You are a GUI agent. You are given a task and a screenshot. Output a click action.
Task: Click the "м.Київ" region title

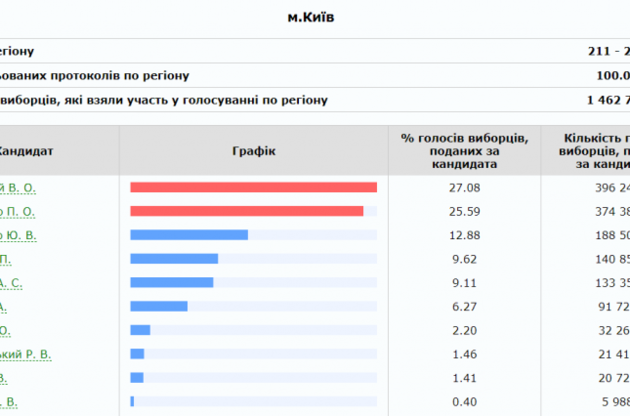point(316,17)
